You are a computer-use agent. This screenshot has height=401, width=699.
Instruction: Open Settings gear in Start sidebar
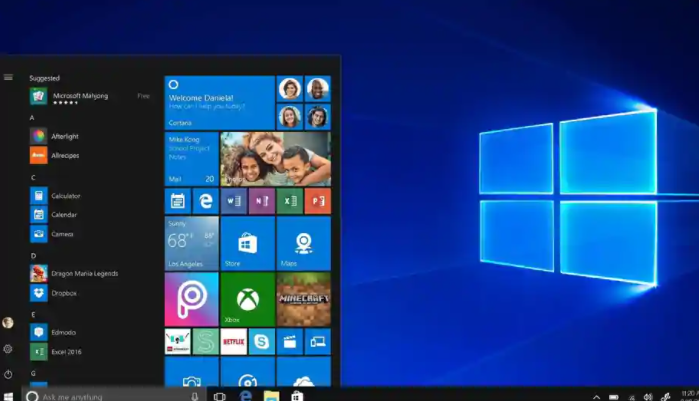pyautogui.click(x=8, y=349)
